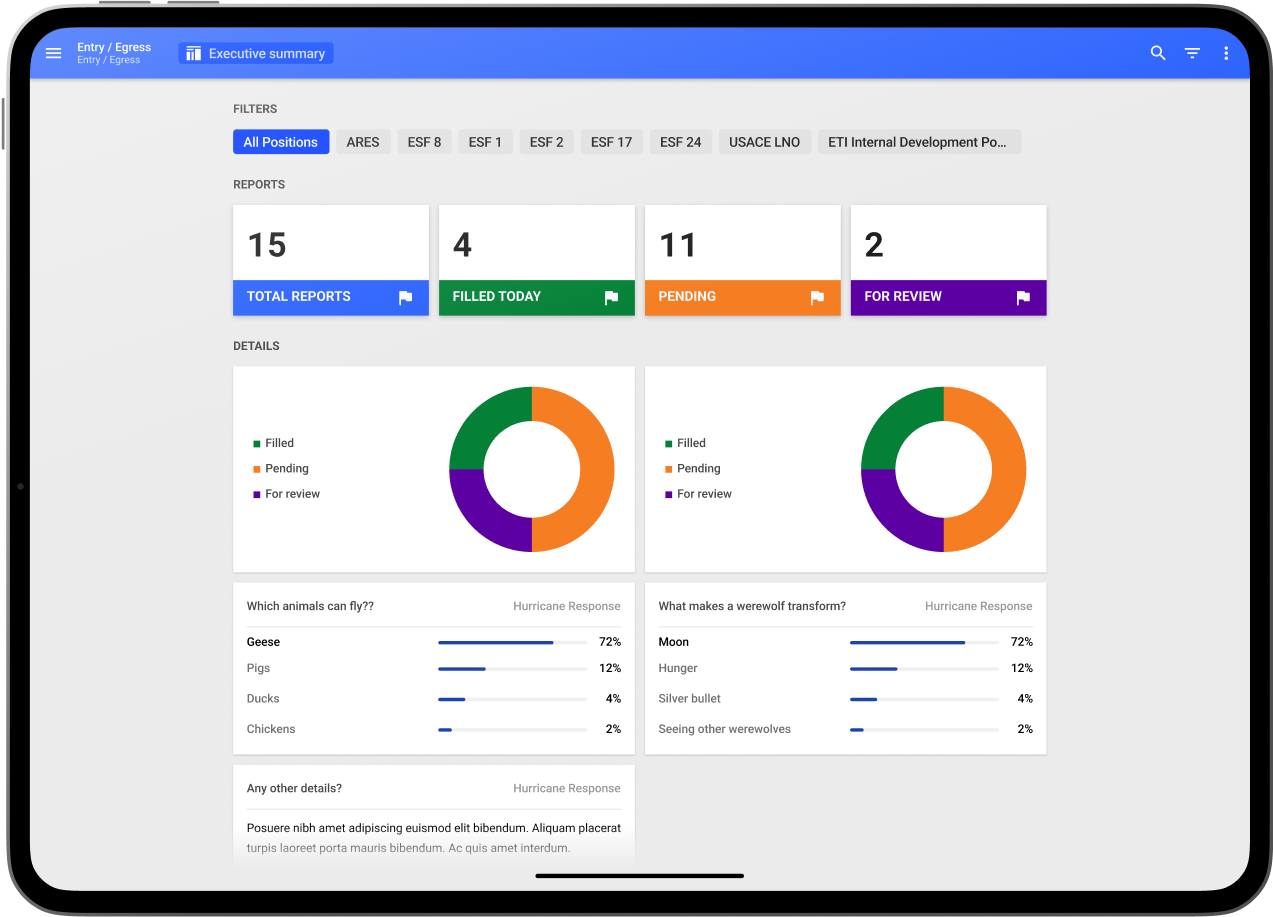The width and height of the screenshot is (1273, 917).
Task: Click the Pending legend in right chart
Action: point(698,469)
